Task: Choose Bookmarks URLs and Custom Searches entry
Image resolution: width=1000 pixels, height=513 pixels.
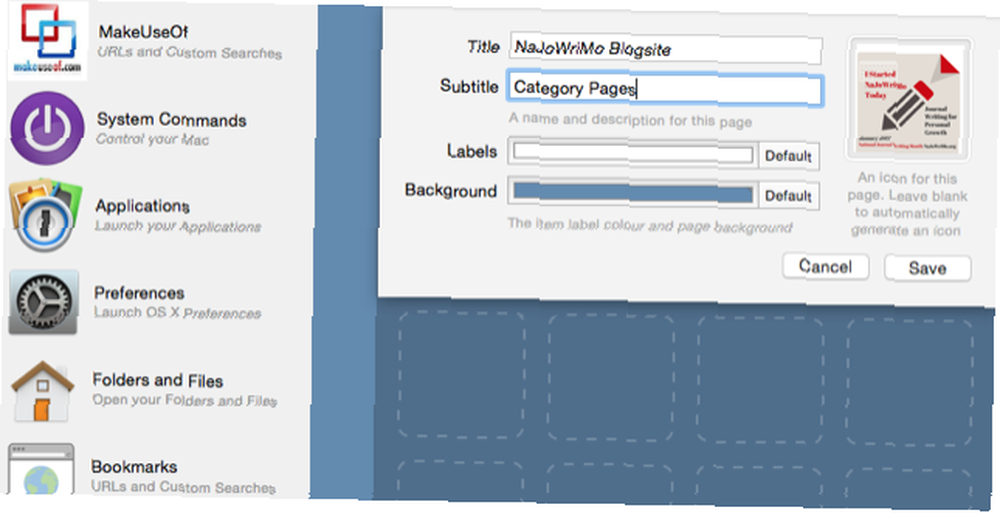Action: point(183,477)
